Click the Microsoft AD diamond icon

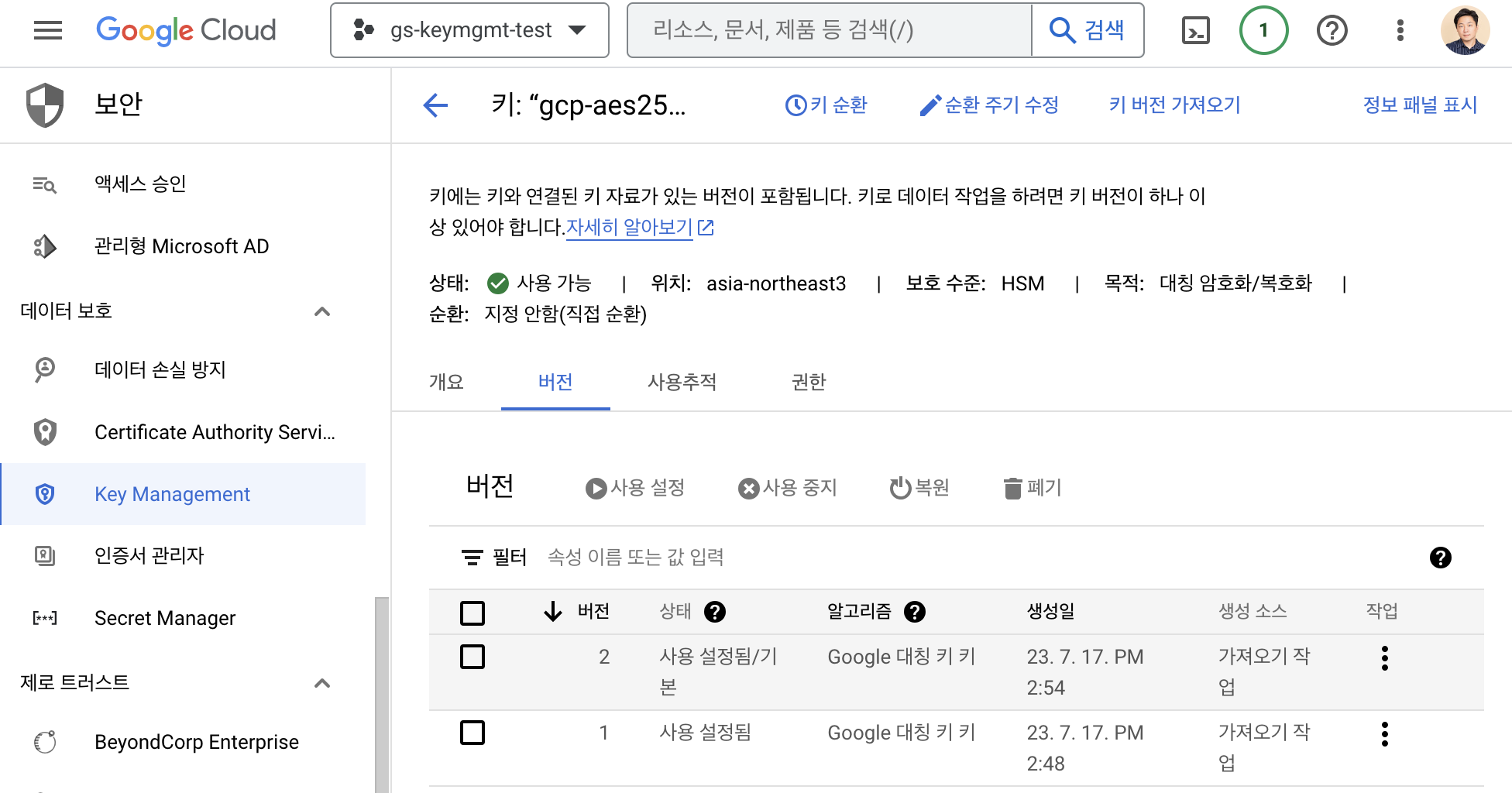(45, 246)
